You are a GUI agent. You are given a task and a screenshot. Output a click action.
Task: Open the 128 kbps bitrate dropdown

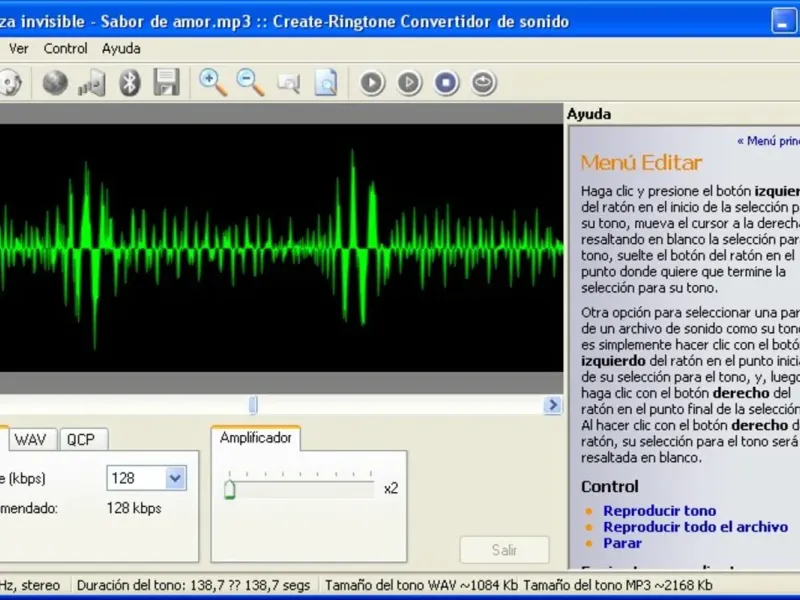pyautogui.click(x=175, y=478)
